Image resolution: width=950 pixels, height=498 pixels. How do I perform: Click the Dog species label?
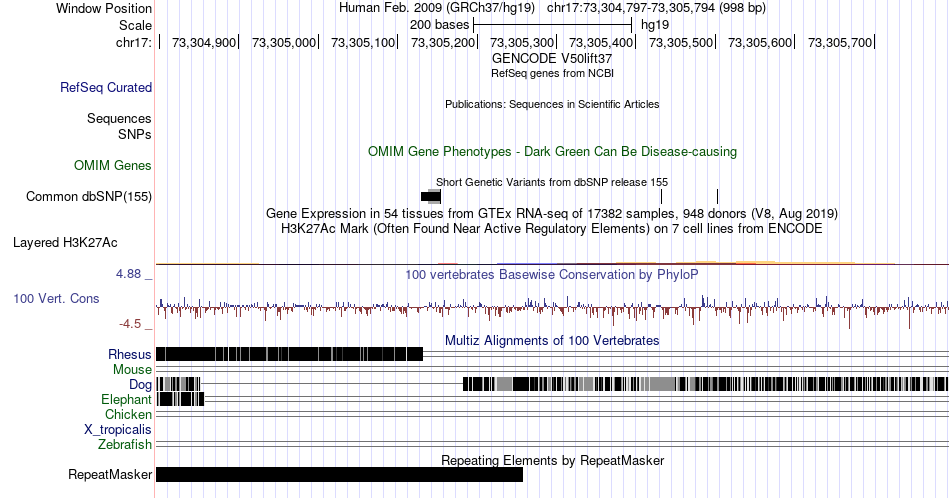coord(140,385)
